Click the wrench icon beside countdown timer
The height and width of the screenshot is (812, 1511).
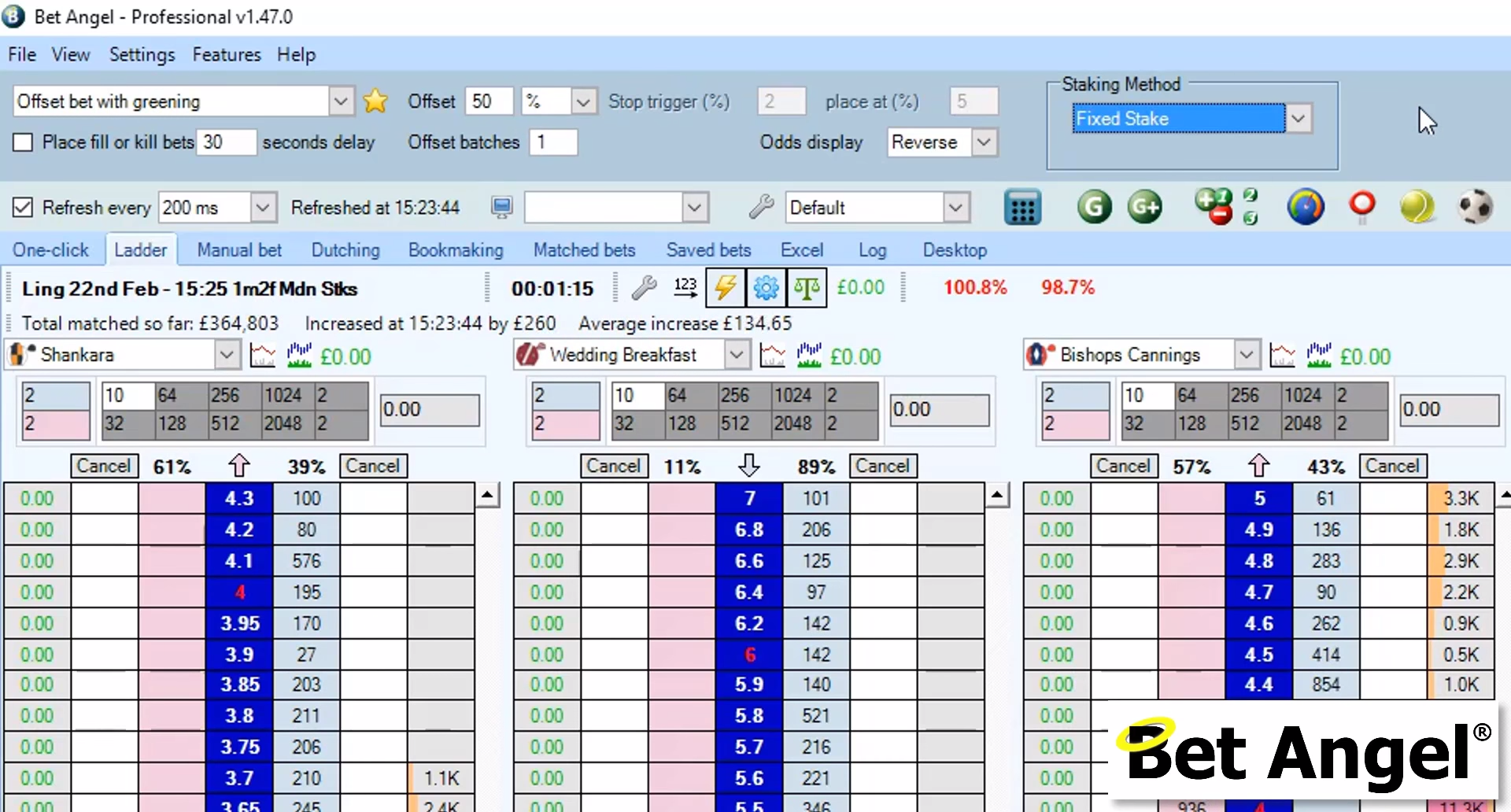click(645, 288)
